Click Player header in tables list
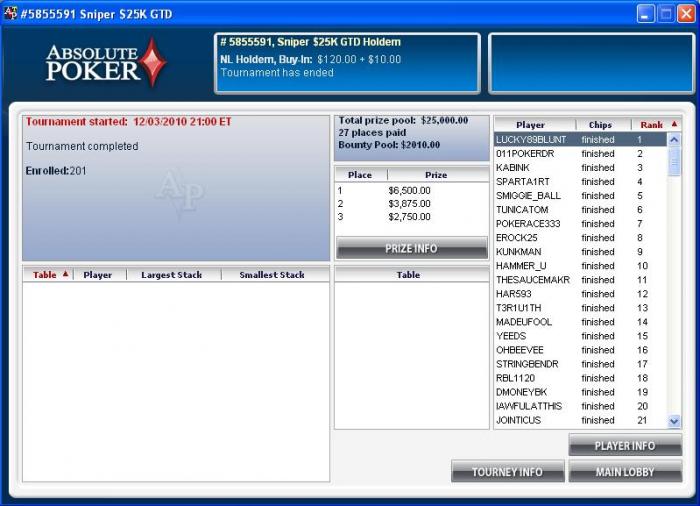 tap(100, 275)
